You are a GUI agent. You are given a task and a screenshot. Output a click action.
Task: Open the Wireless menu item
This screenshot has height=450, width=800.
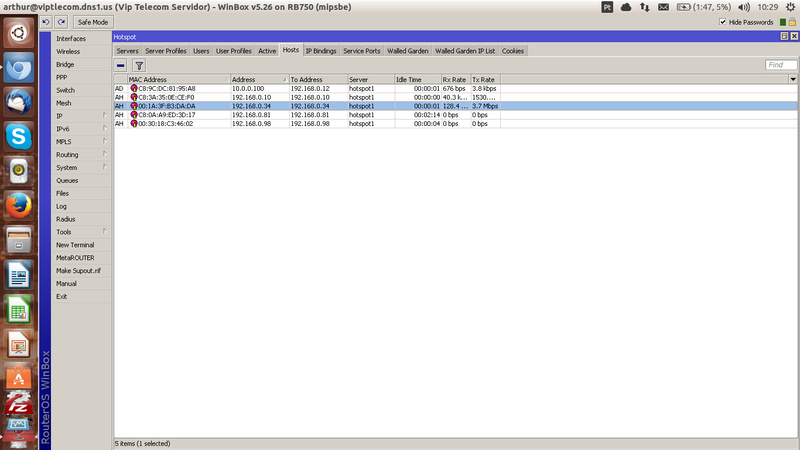coord(81,51)
